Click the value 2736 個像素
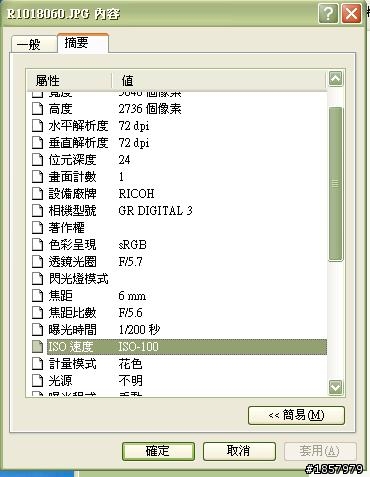 pos(150,109)
